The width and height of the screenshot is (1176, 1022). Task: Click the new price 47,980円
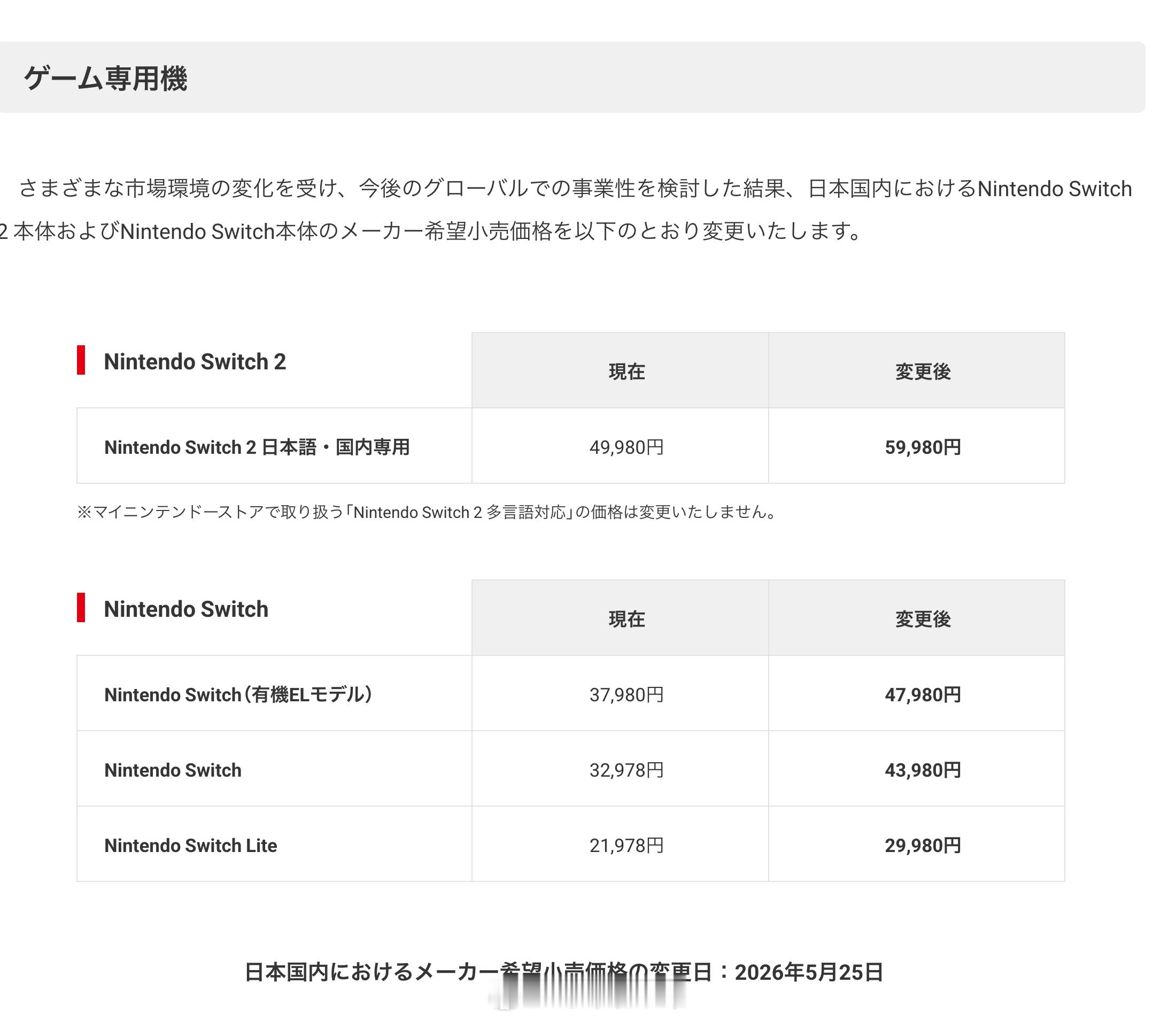pos(922,695)
